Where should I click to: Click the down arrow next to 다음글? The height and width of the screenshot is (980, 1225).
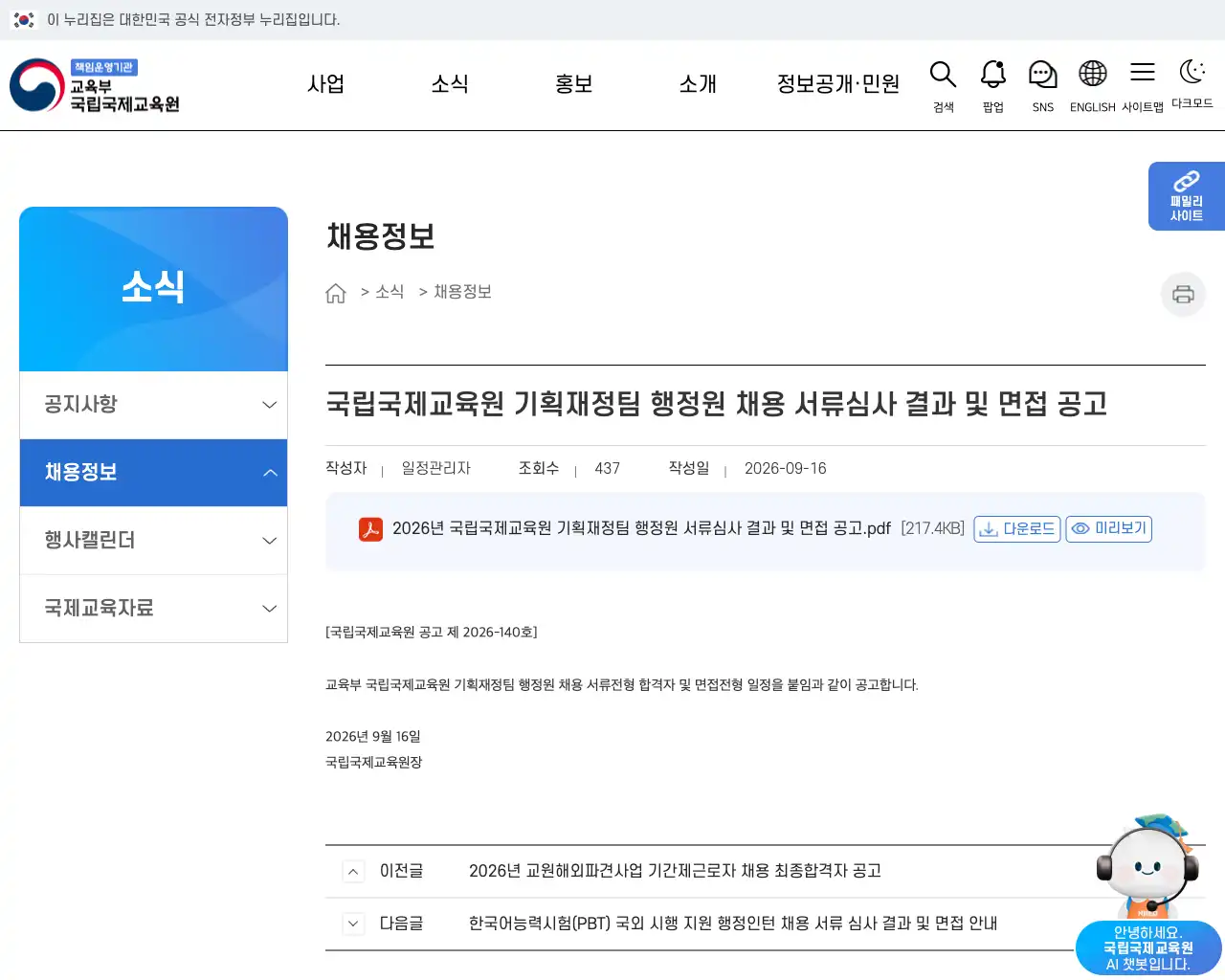[353, 924]
